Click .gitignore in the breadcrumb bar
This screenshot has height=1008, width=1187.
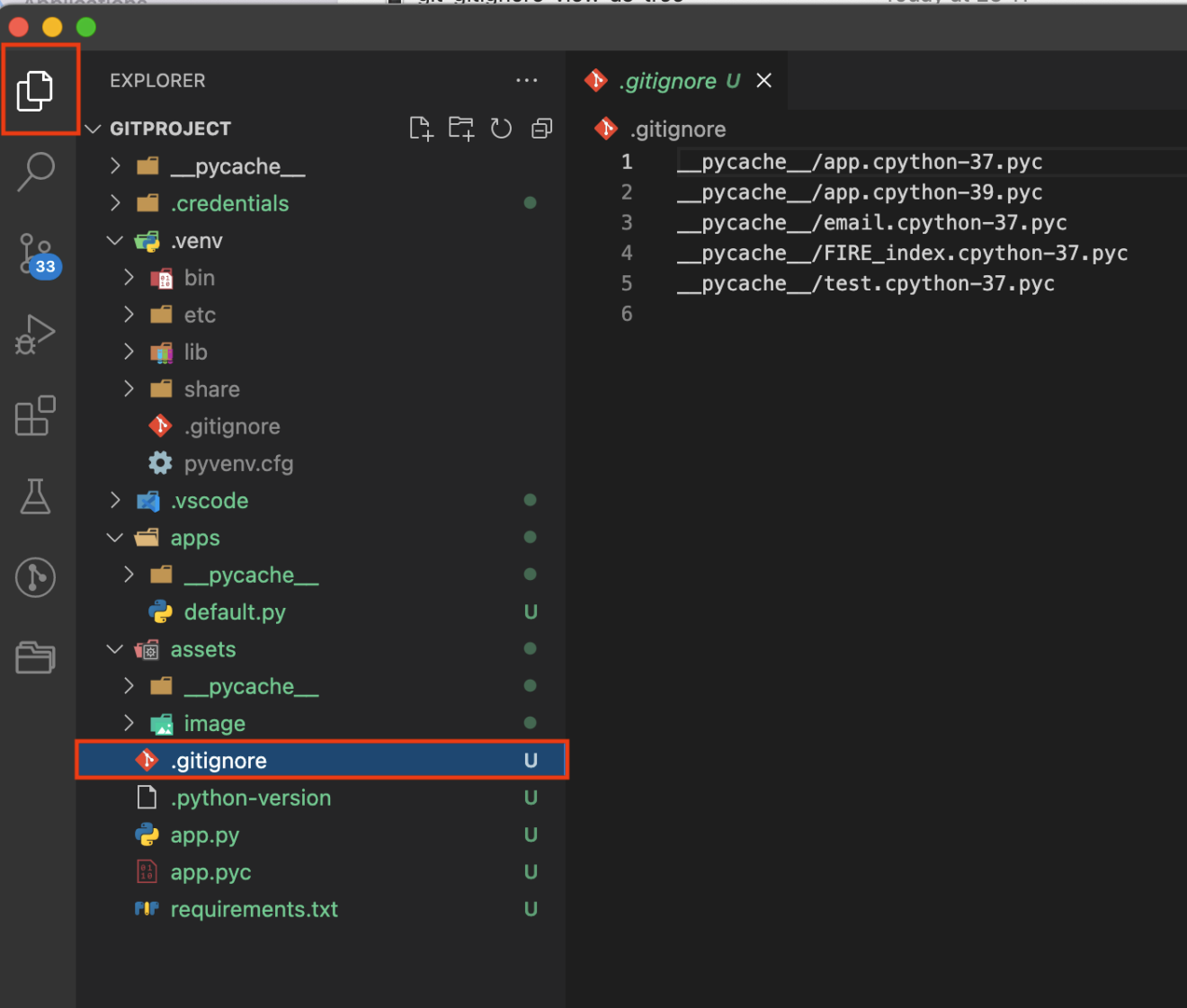[x=678, y=129]
